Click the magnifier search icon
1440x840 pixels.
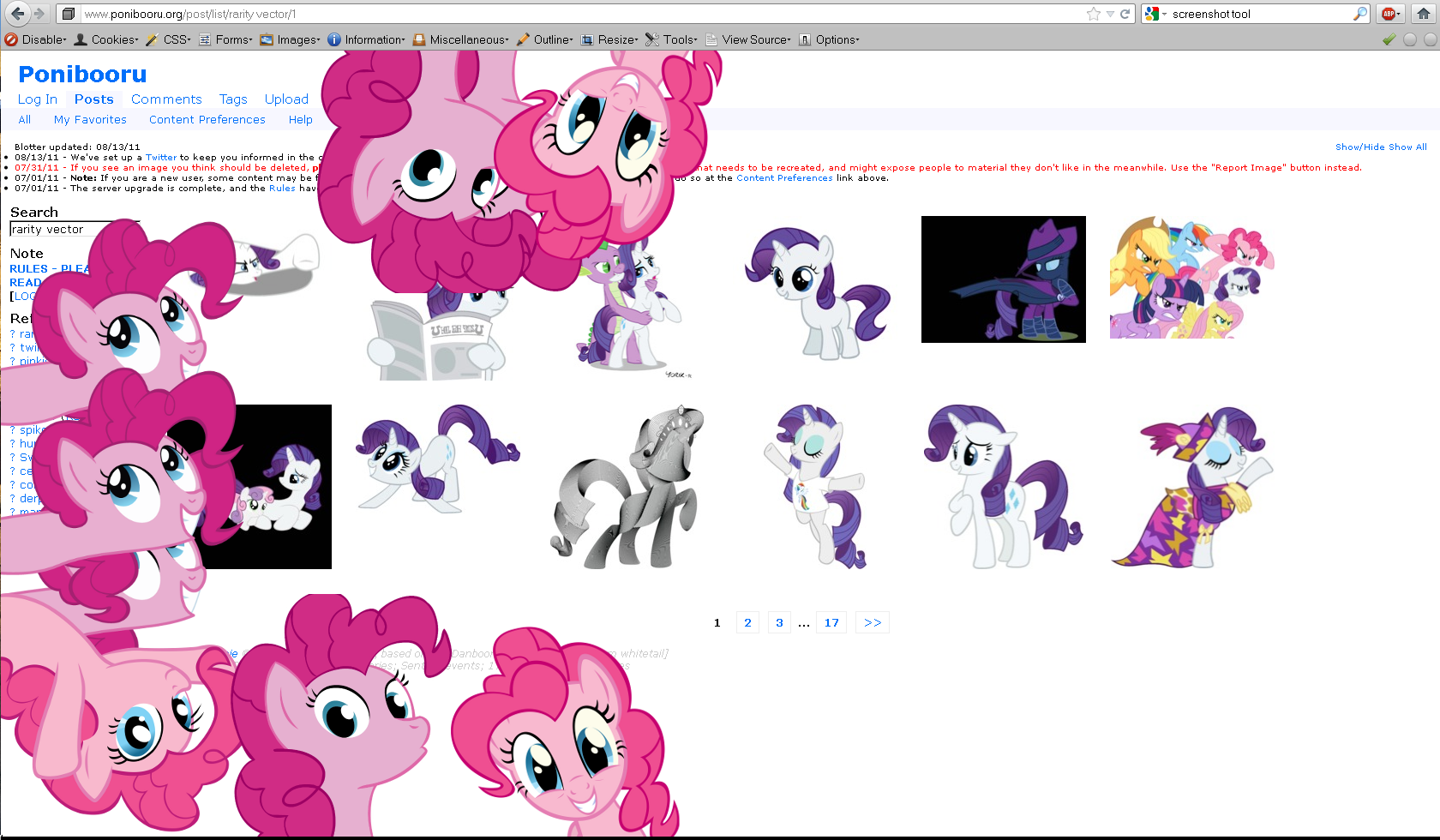pyautogui.click(x=1360, y=14)
